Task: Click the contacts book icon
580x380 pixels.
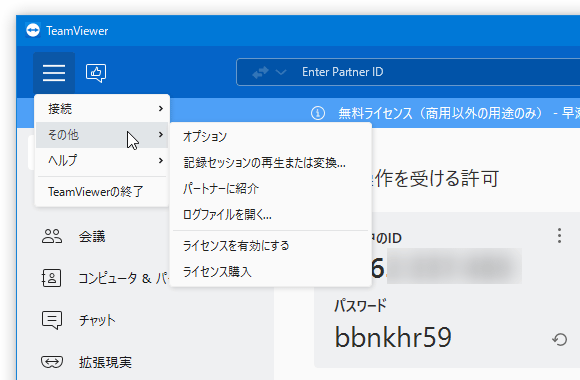Action: click(51, 278)
